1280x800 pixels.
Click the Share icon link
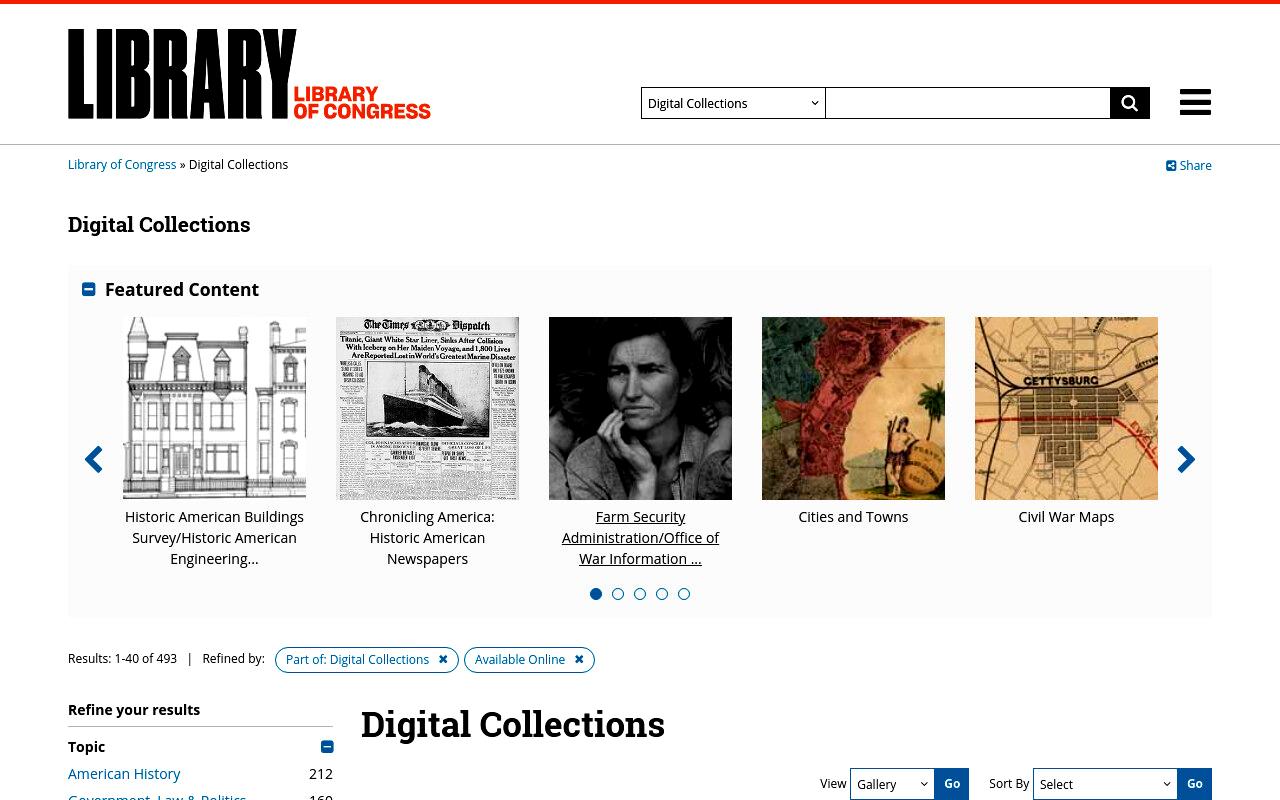1188,166
